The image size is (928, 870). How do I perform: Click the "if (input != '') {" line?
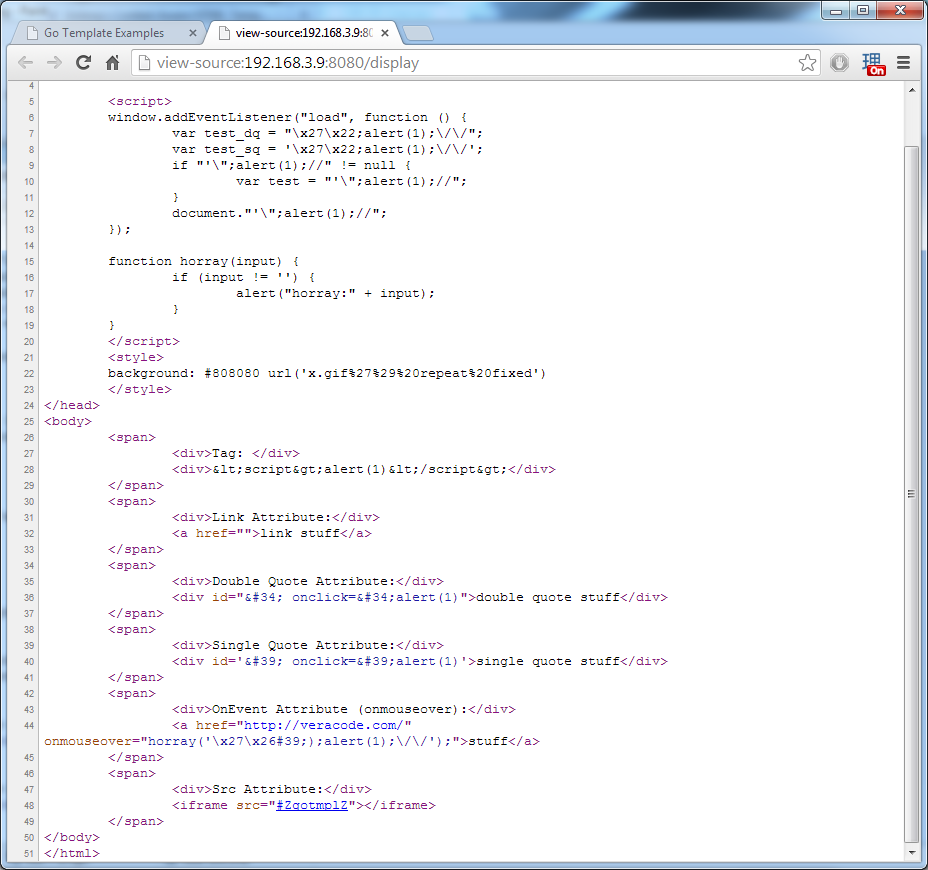(x=243, y=278)
